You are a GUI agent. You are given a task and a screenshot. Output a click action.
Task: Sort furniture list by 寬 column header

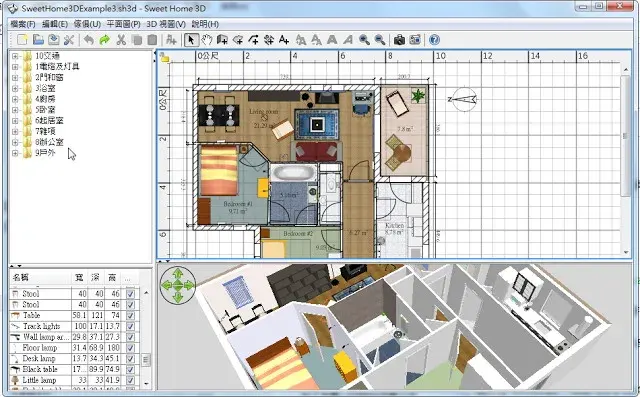[x=80, y=277]
